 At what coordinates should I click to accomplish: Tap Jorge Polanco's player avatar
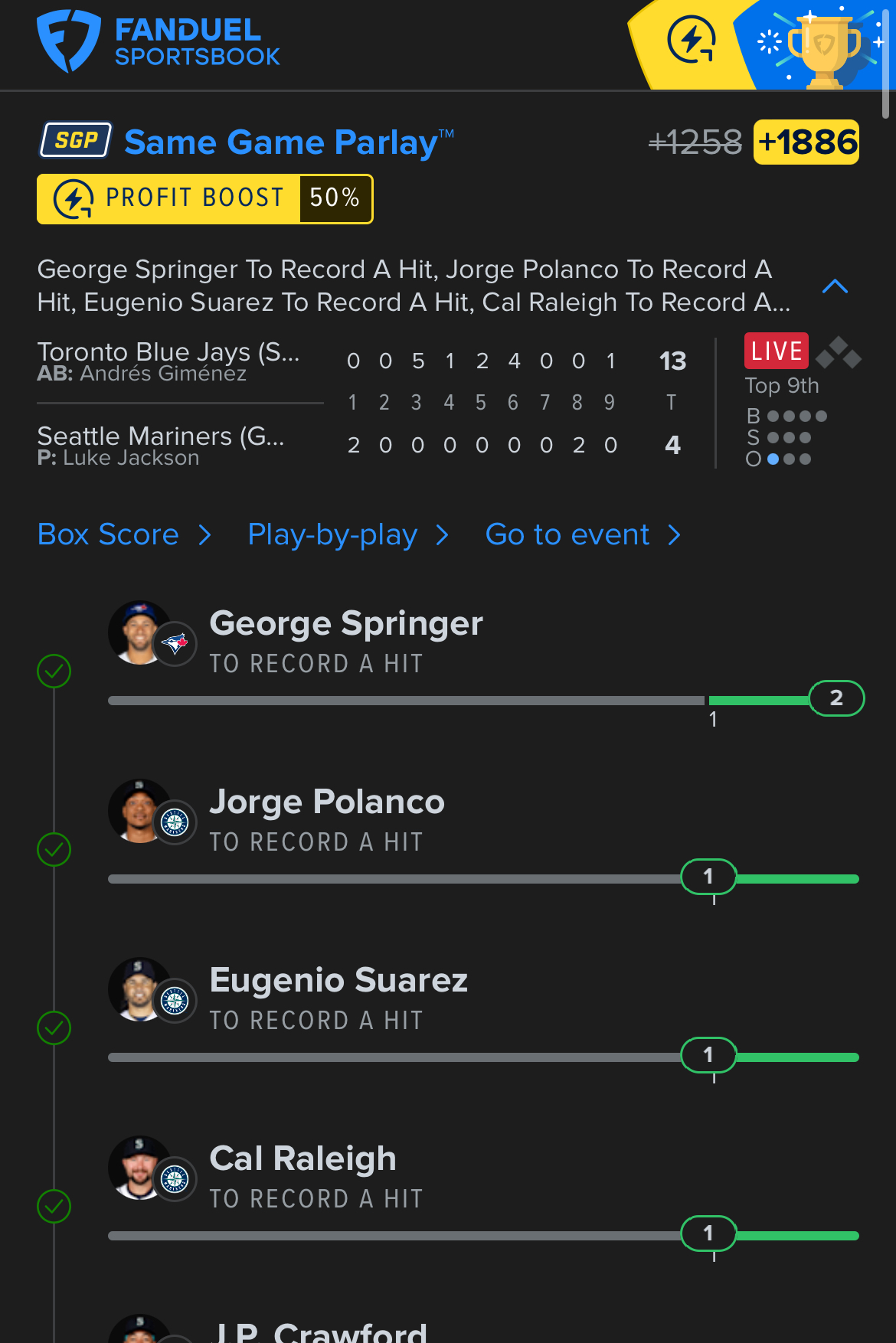click(140, 811)
